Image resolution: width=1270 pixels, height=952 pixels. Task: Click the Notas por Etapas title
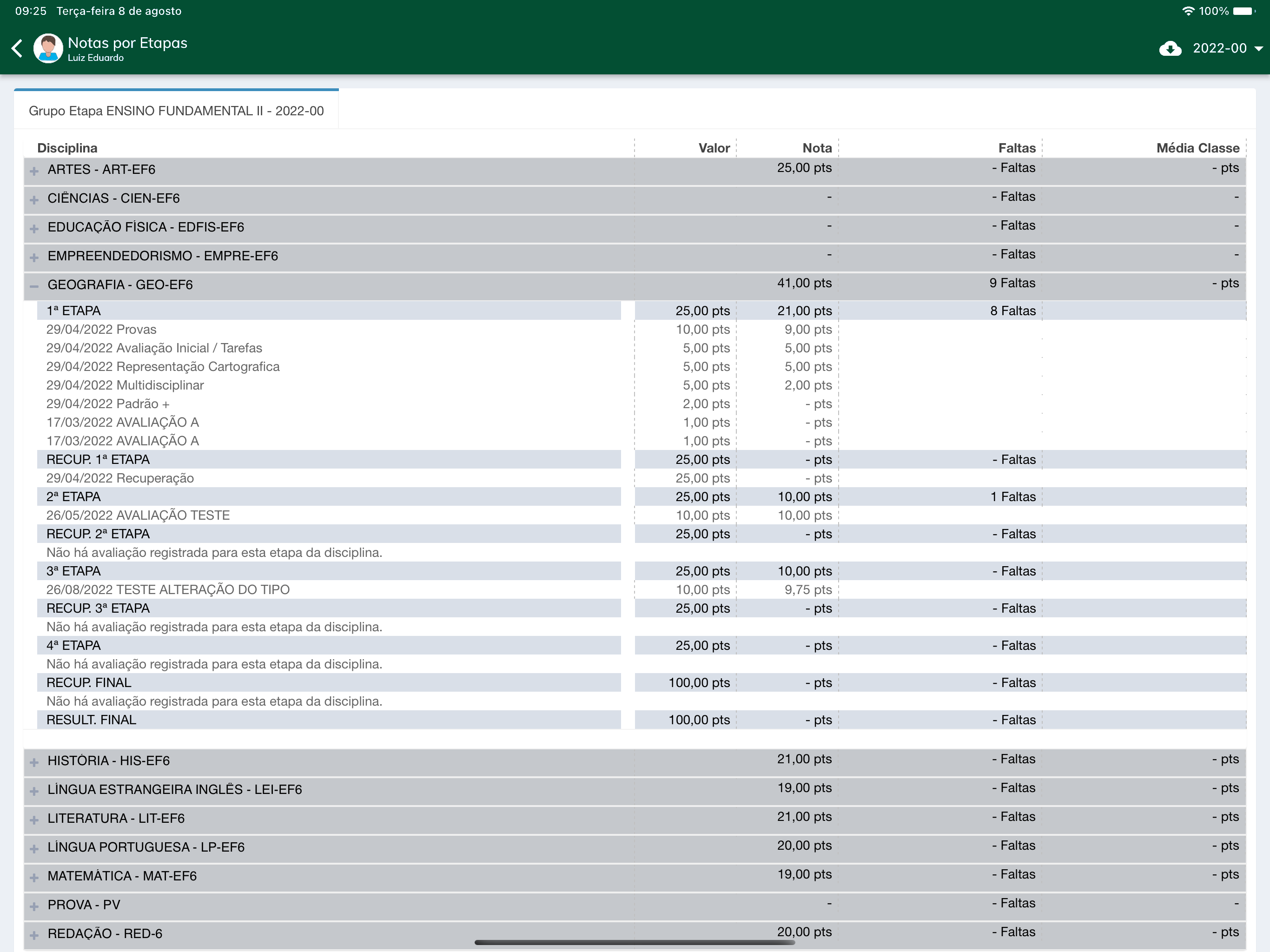(x=127, y=43)
